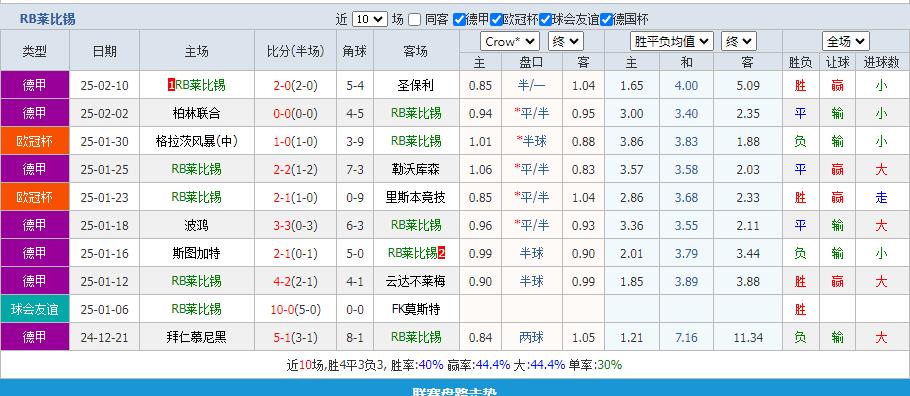Open the FK莫斯特 team link
The height and width of the screenshot is (396, 910).
pyautogui.click(x=416, y=309)
